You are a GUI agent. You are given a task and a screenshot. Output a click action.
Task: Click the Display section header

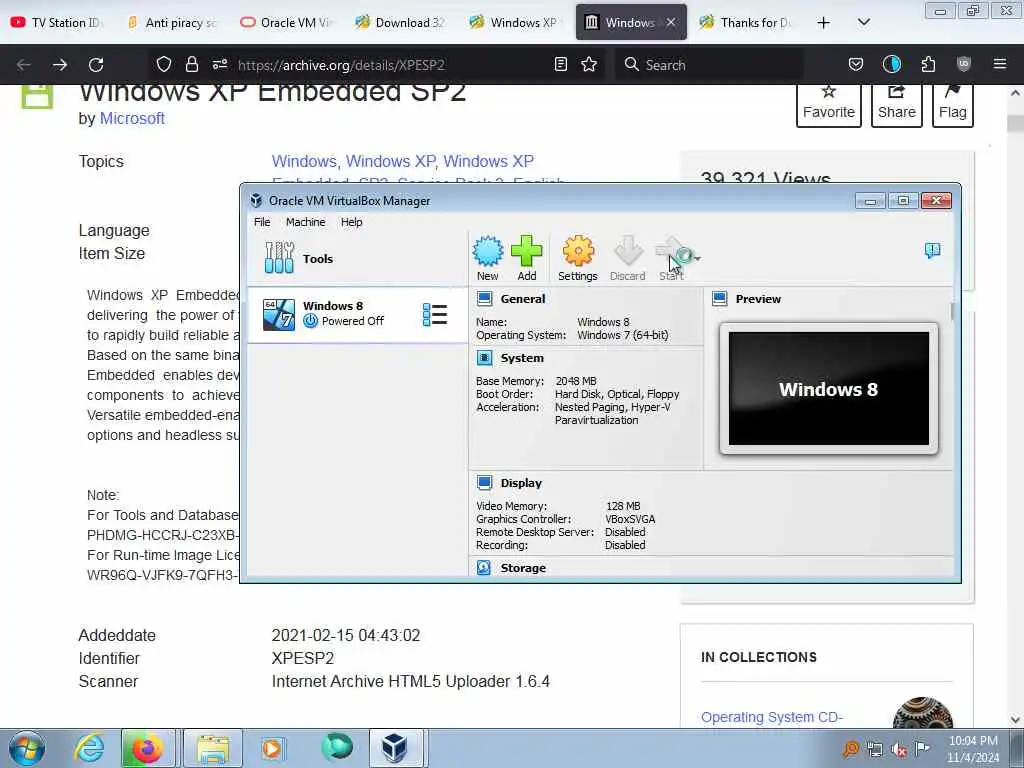[x=521, y=483]
